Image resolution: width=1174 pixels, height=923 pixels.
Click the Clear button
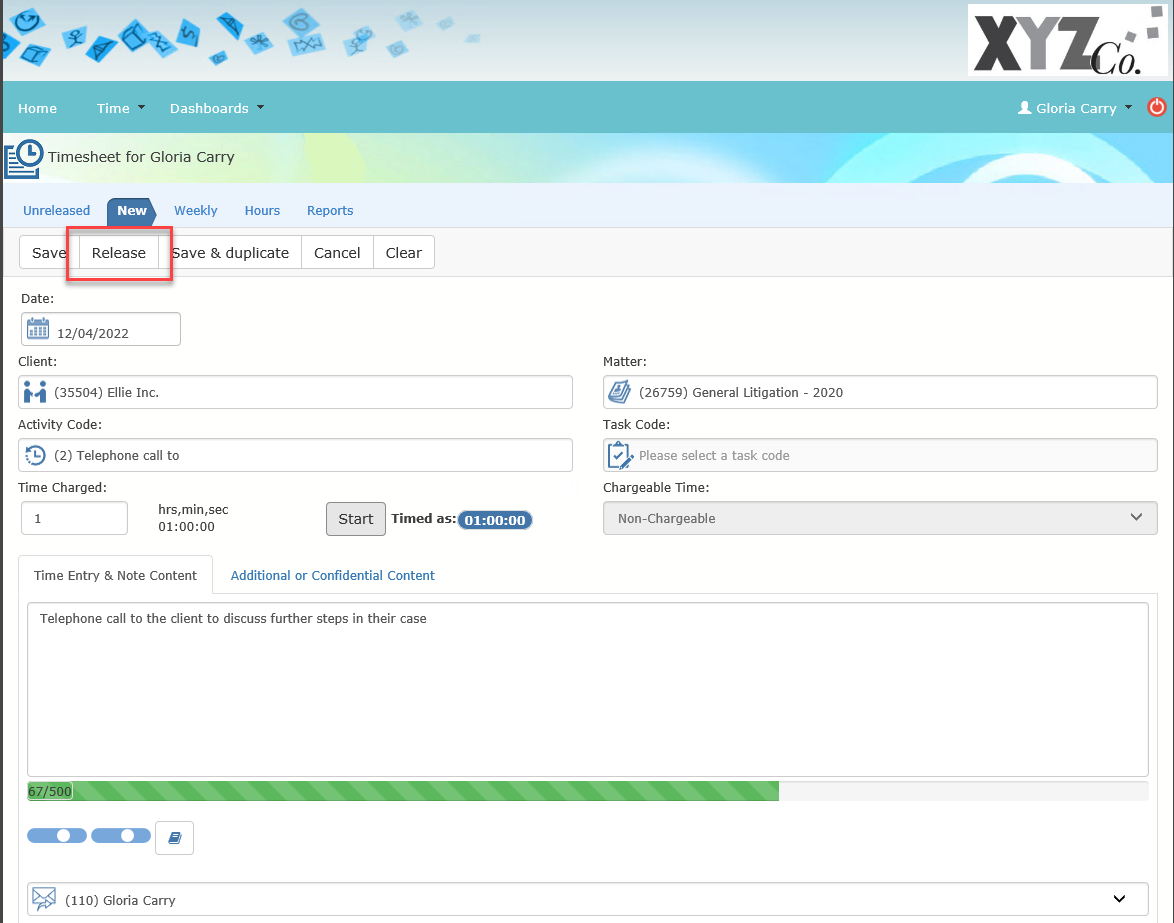(404, 253)
